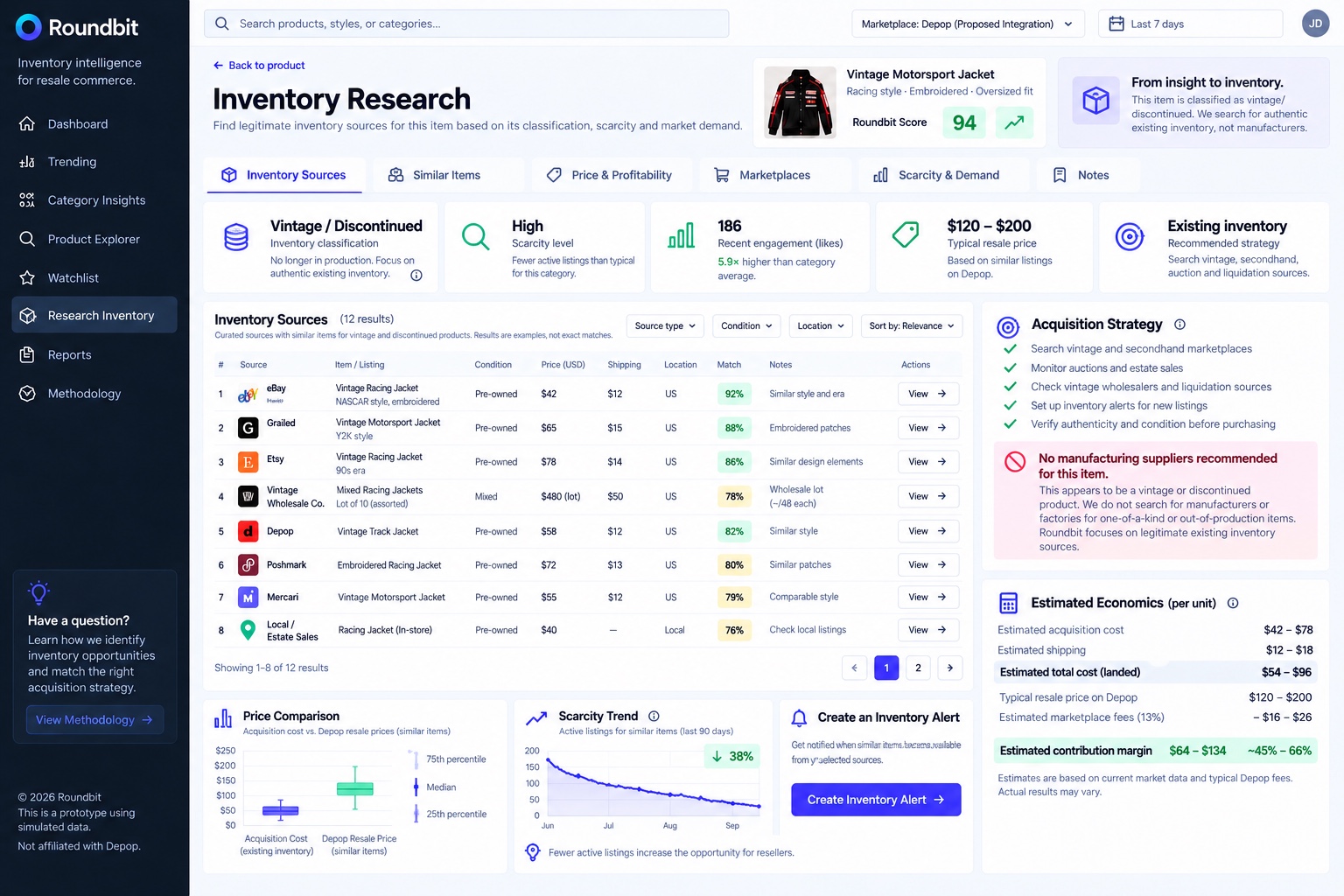1344x896 pixels.
Task: Click the Mercari source logo
Action: 248,598
